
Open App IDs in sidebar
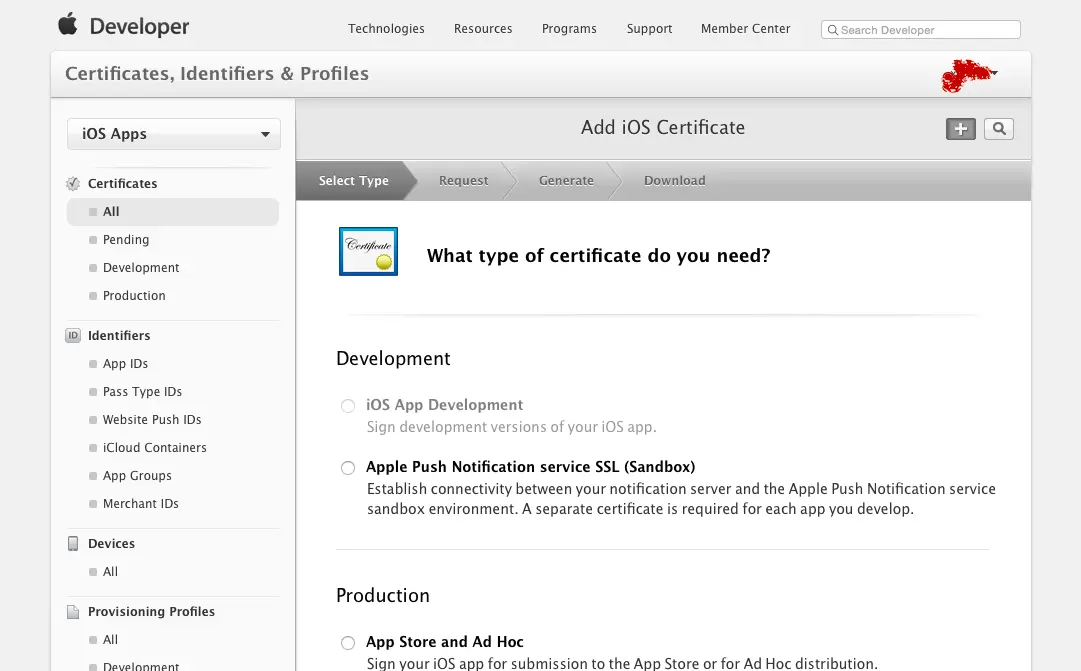click(x=125, y=363)
